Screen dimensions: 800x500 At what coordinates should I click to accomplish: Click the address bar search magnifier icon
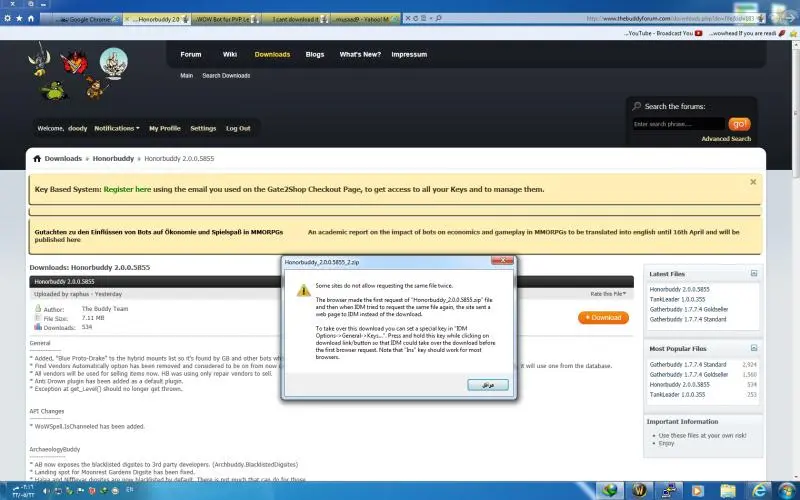[438, 18]
